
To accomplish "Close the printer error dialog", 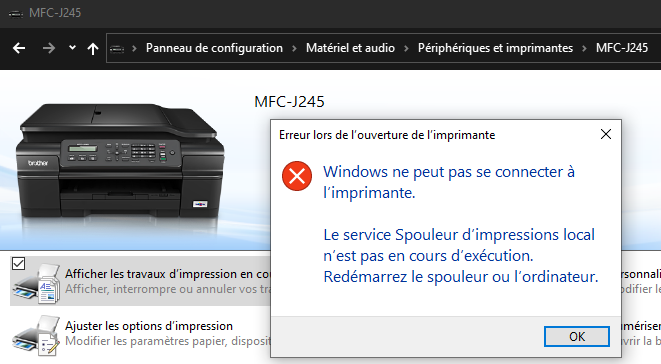I will pyautogui.click(x=606, y=134).
